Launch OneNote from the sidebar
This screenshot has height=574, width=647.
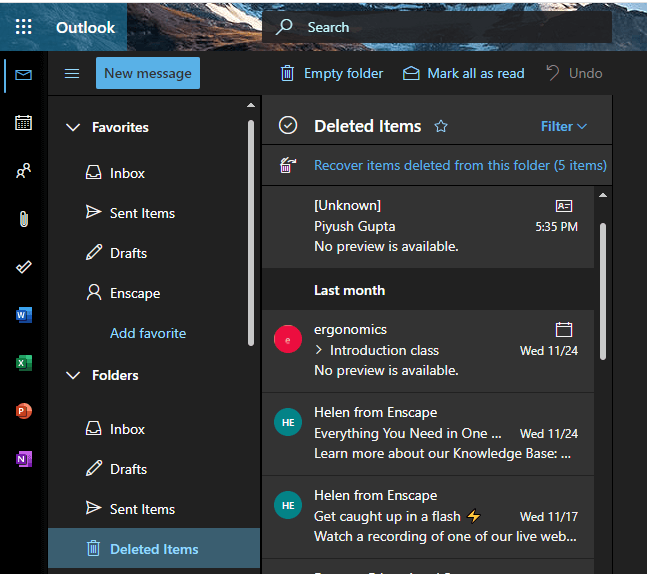tap(24, 459)
